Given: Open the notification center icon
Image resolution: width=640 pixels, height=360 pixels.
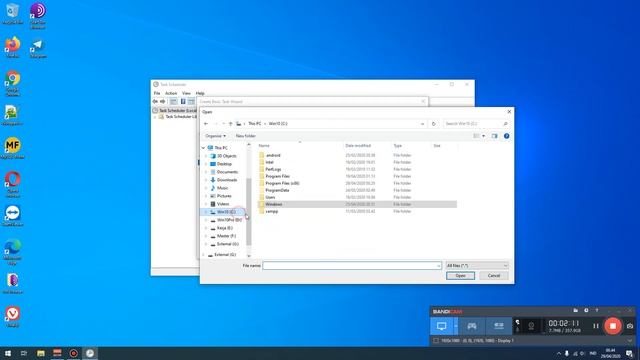Looking at the screenshot, I should 629,353.
